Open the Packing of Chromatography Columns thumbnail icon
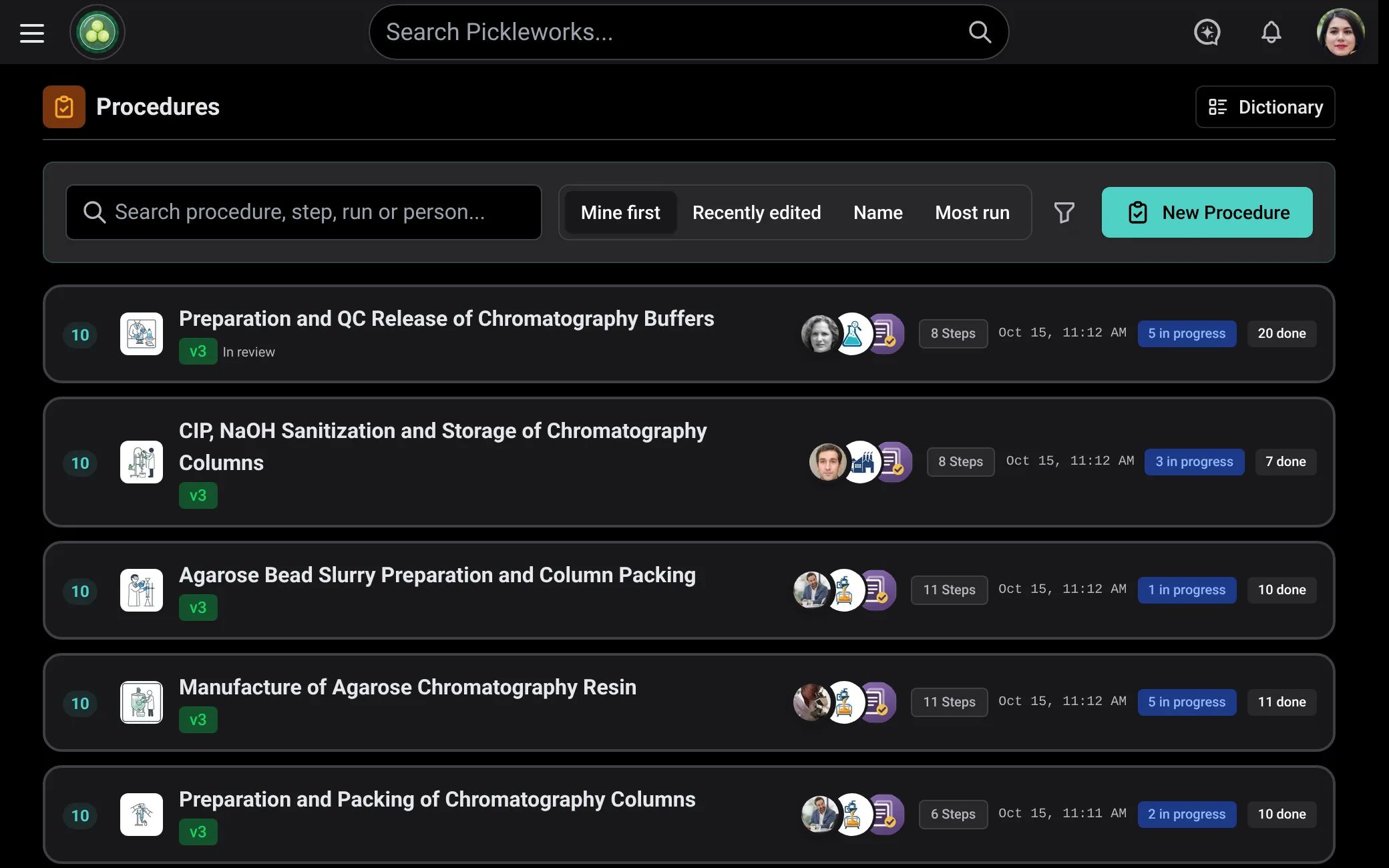The image size is (1389, 868). click(142, 815)
